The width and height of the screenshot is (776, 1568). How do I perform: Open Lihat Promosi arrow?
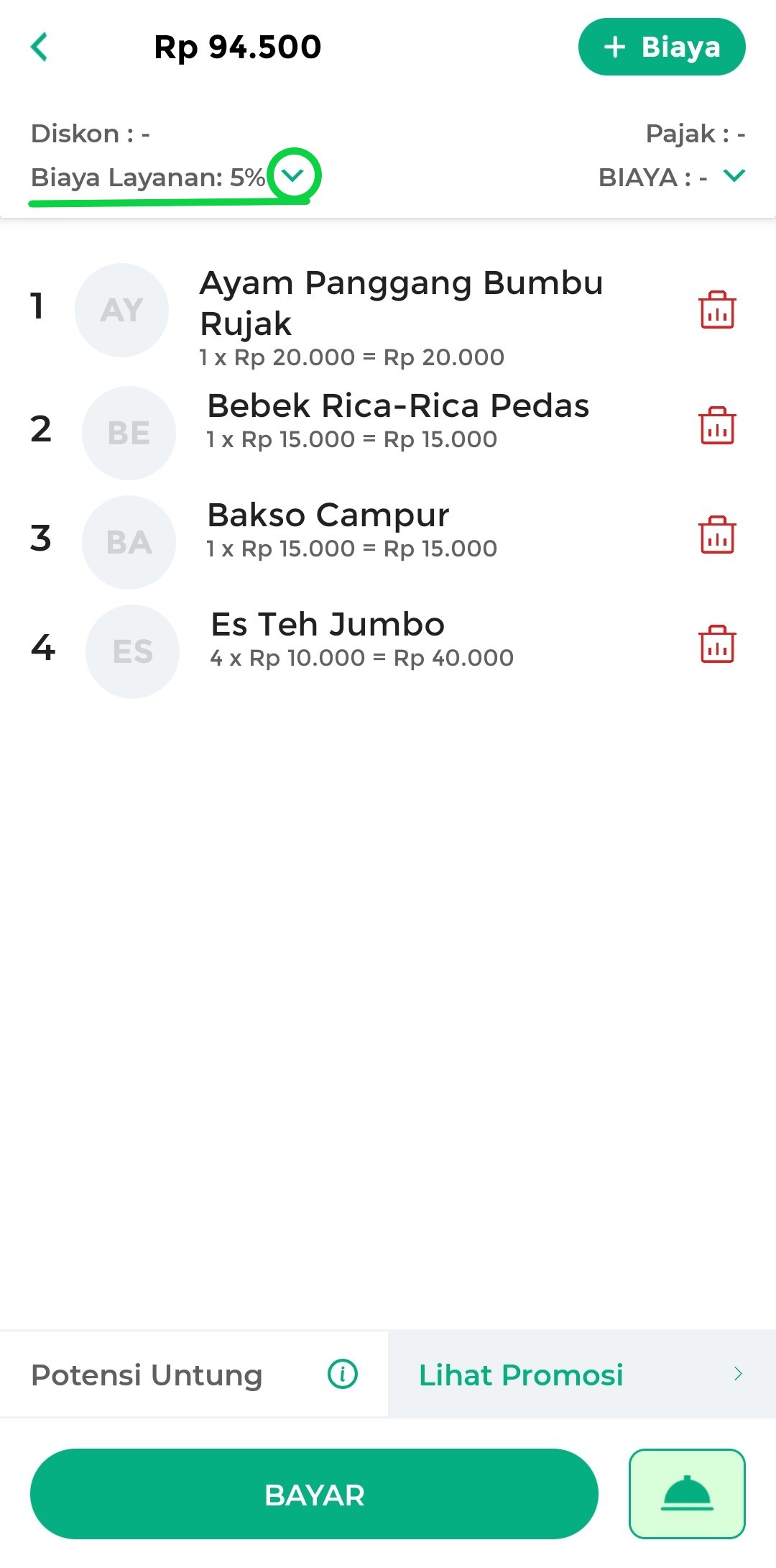(x=738, y=1374)
